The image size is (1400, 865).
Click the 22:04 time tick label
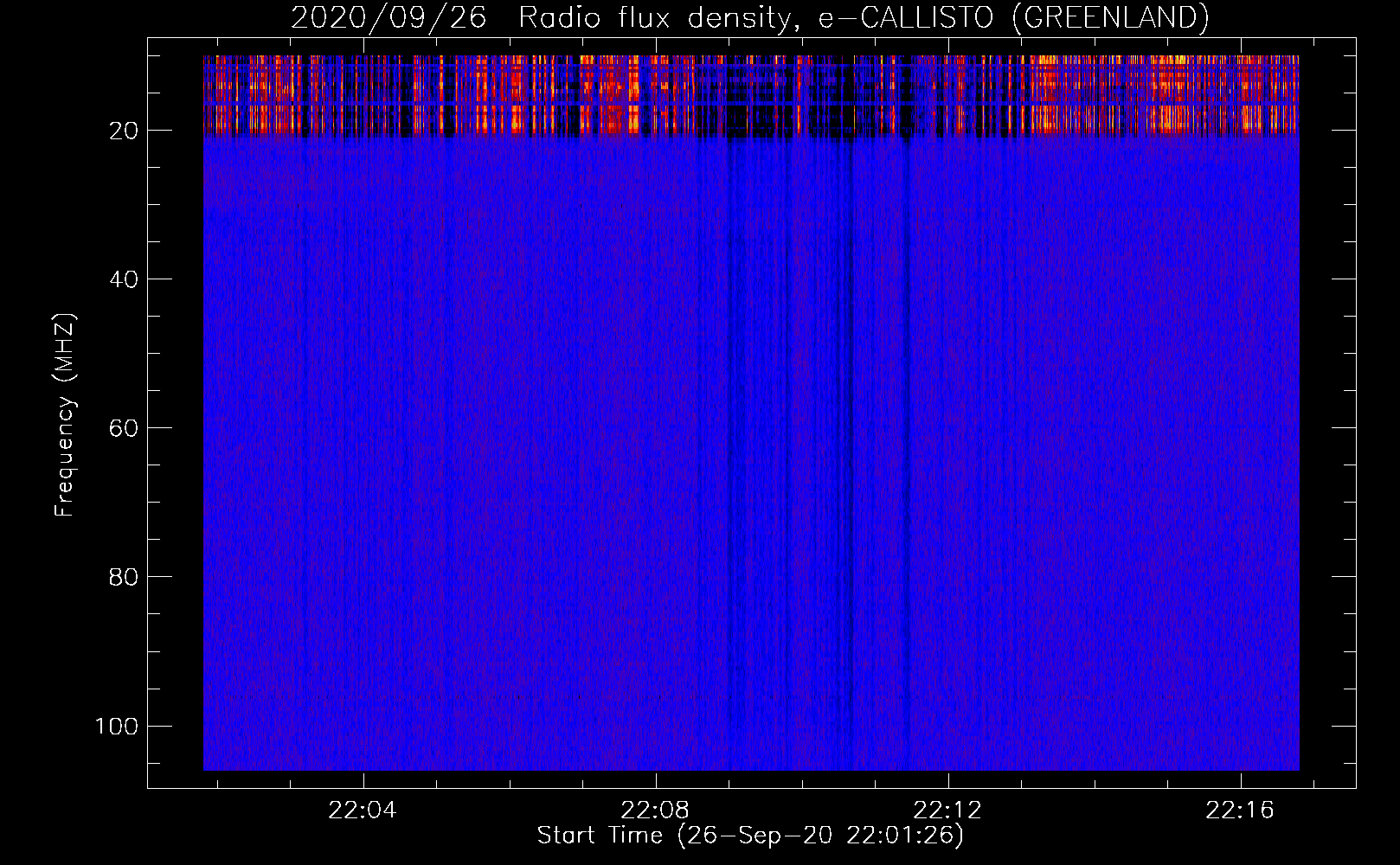click(363, 811)
